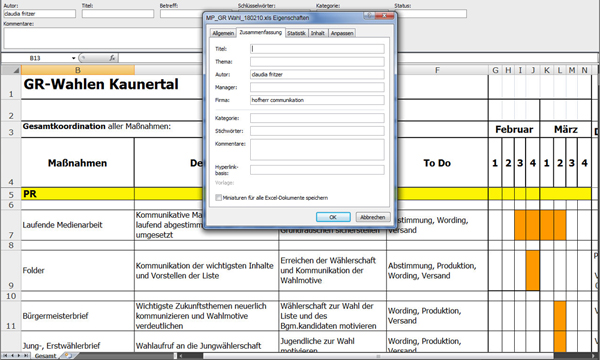Viewport: 600px width, 360px height.
Task: Click the März header cell
Action: tap(566, 130)
